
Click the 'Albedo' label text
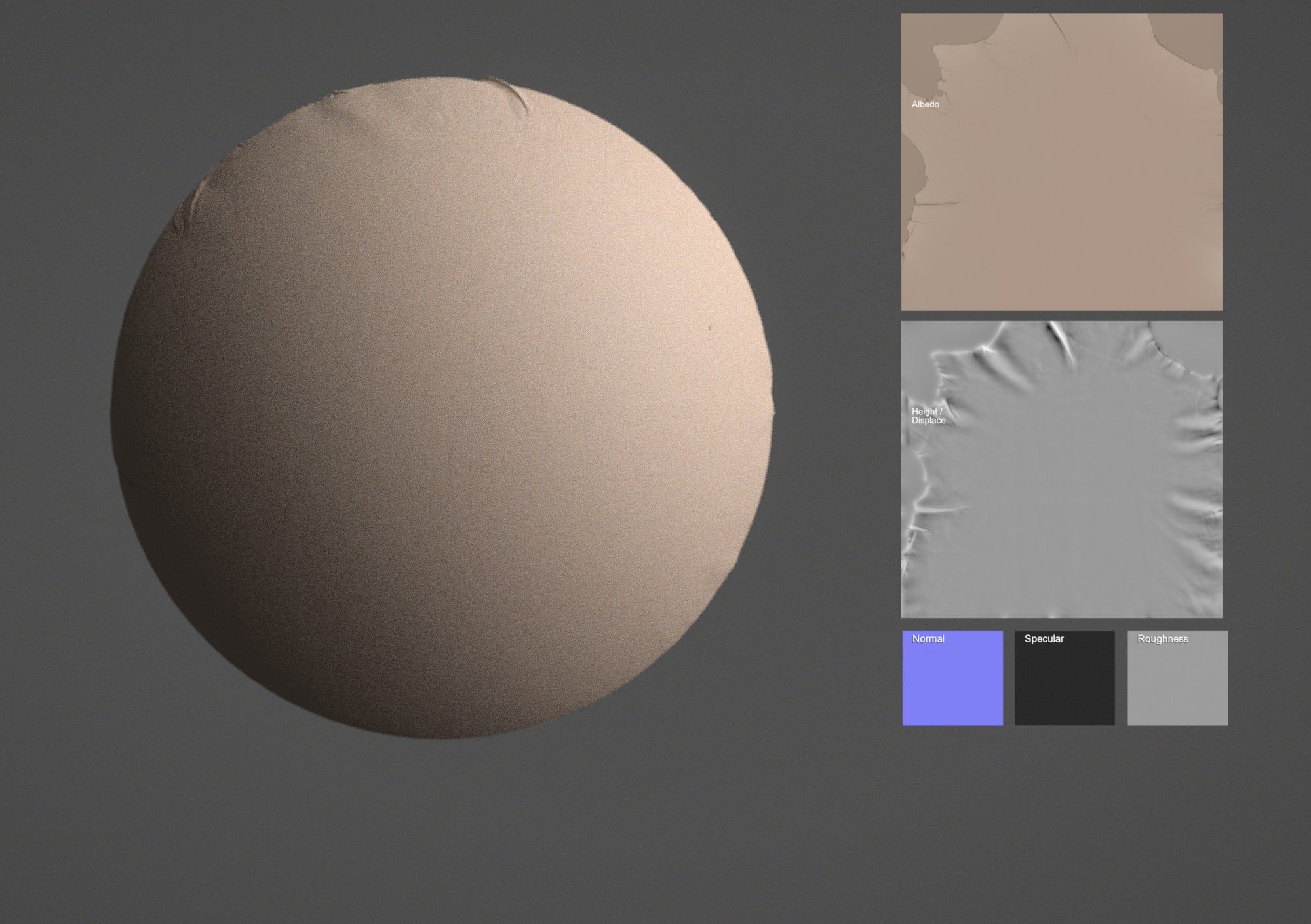coord(925,104)
